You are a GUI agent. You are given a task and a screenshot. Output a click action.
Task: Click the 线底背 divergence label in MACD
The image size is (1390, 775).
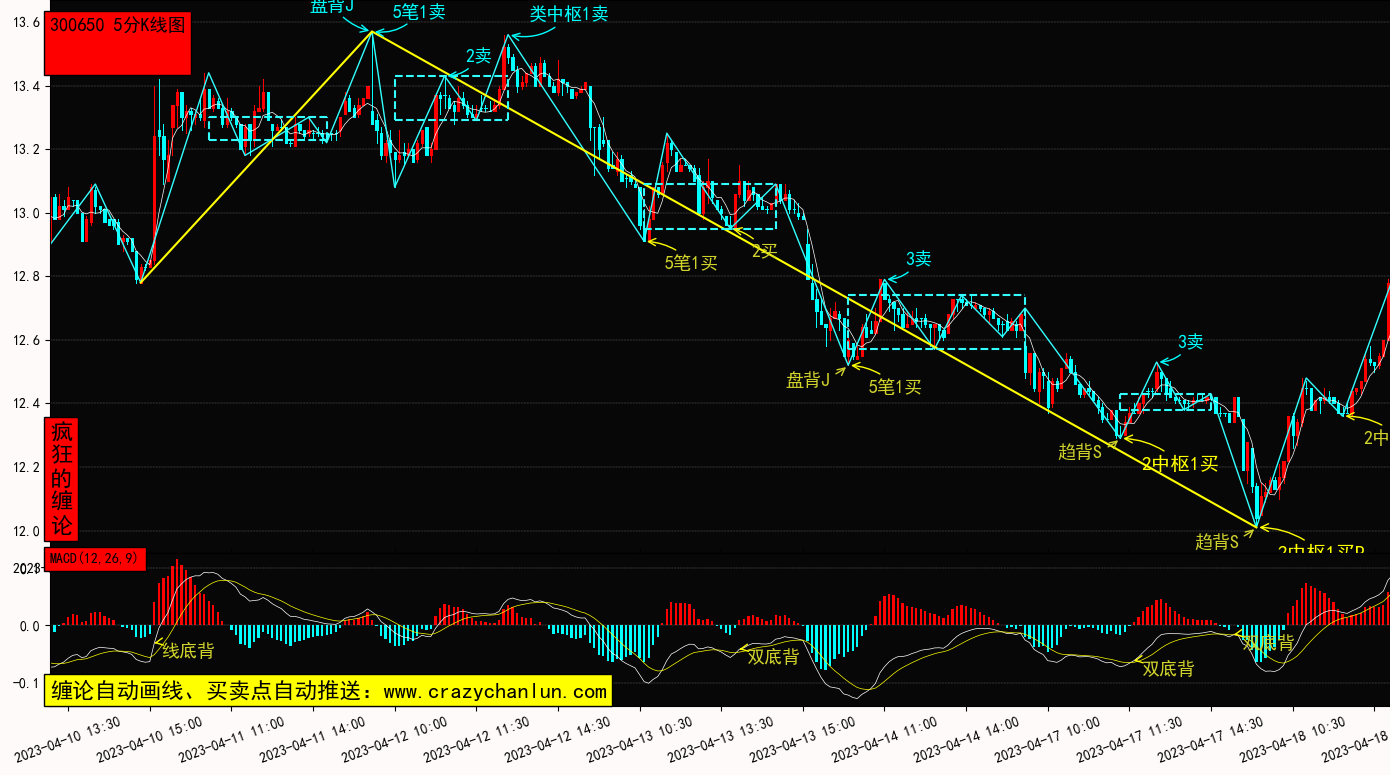188,651
